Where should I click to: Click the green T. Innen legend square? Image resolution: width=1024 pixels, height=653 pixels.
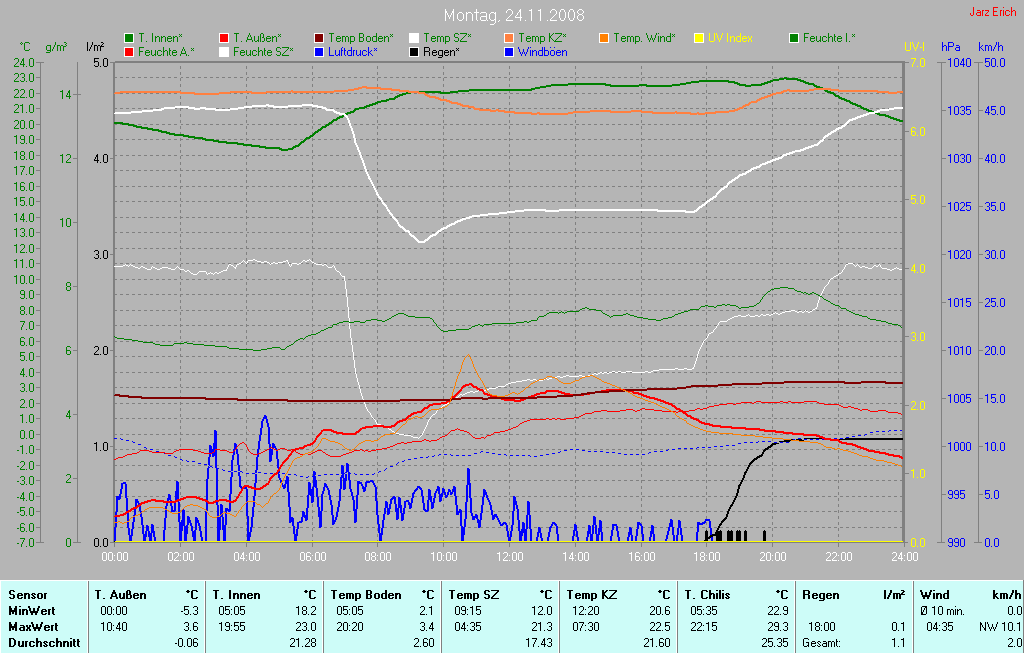click(x=129, y=38)
